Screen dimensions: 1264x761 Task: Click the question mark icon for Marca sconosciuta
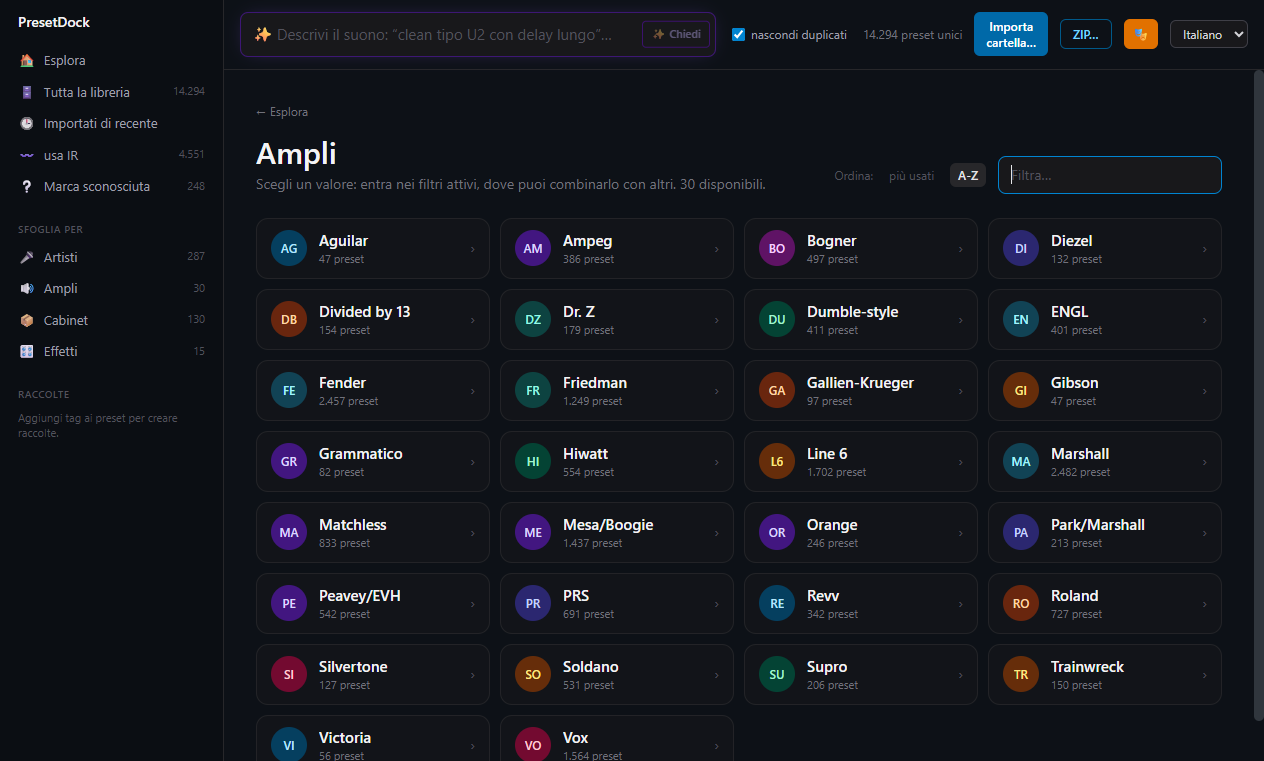coord(27,187)
